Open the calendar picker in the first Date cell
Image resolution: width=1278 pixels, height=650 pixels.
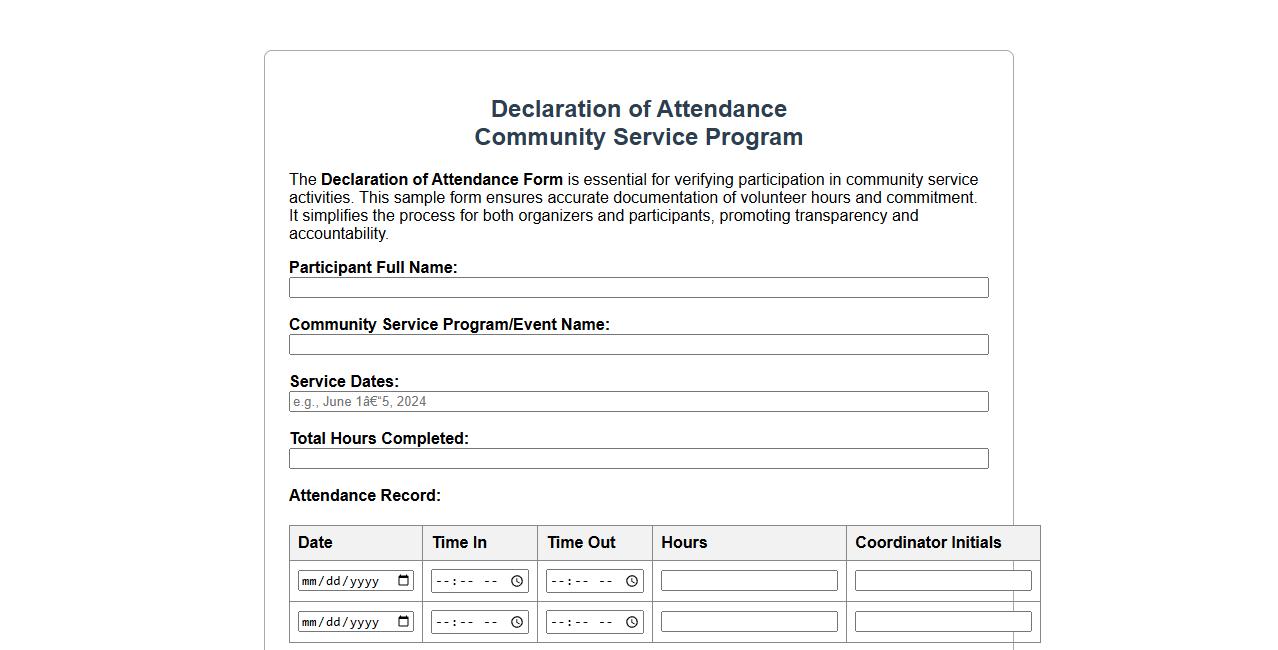click(404, 580)
